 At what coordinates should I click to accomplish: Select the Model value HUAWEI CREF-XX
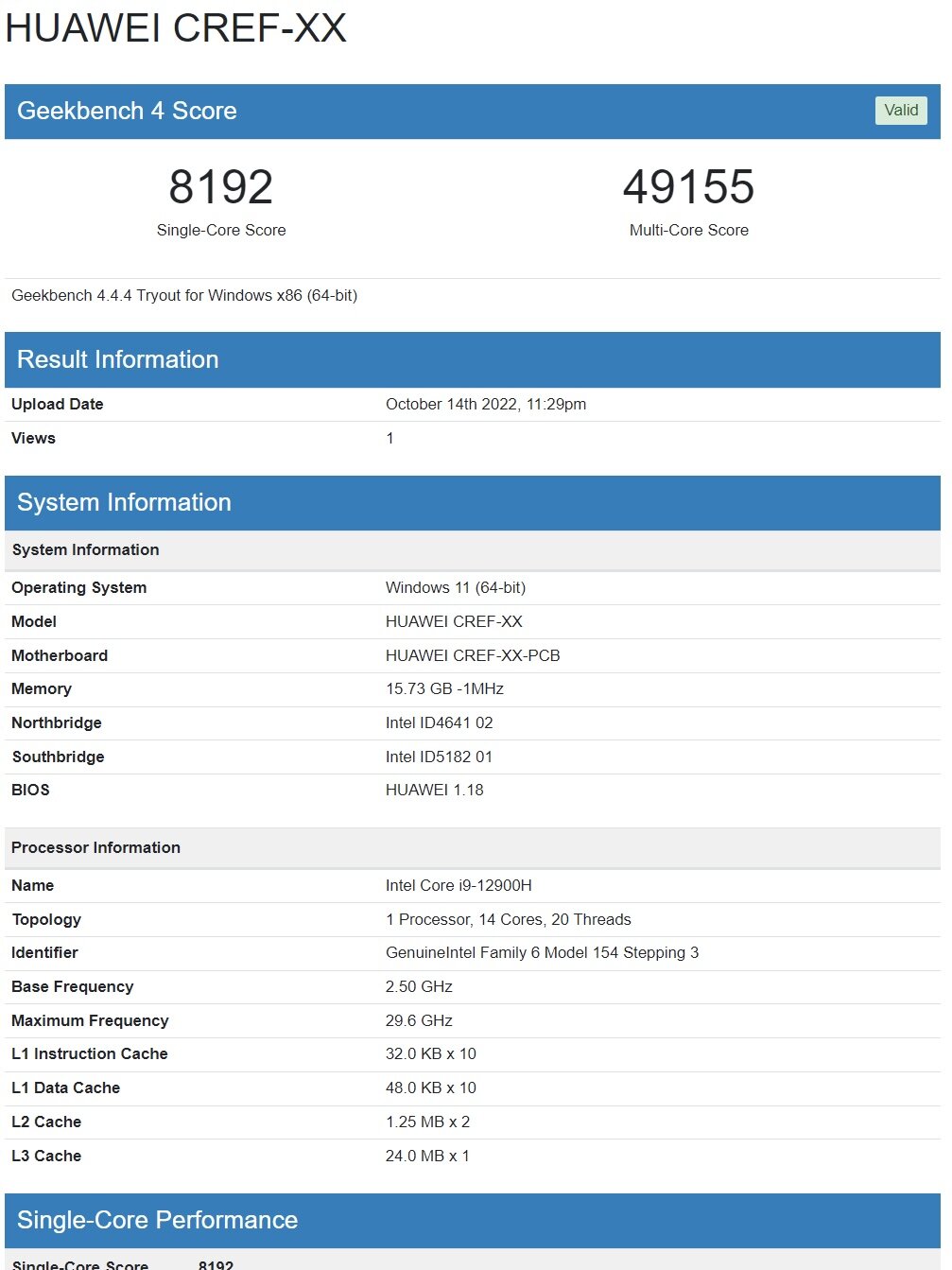454,621
